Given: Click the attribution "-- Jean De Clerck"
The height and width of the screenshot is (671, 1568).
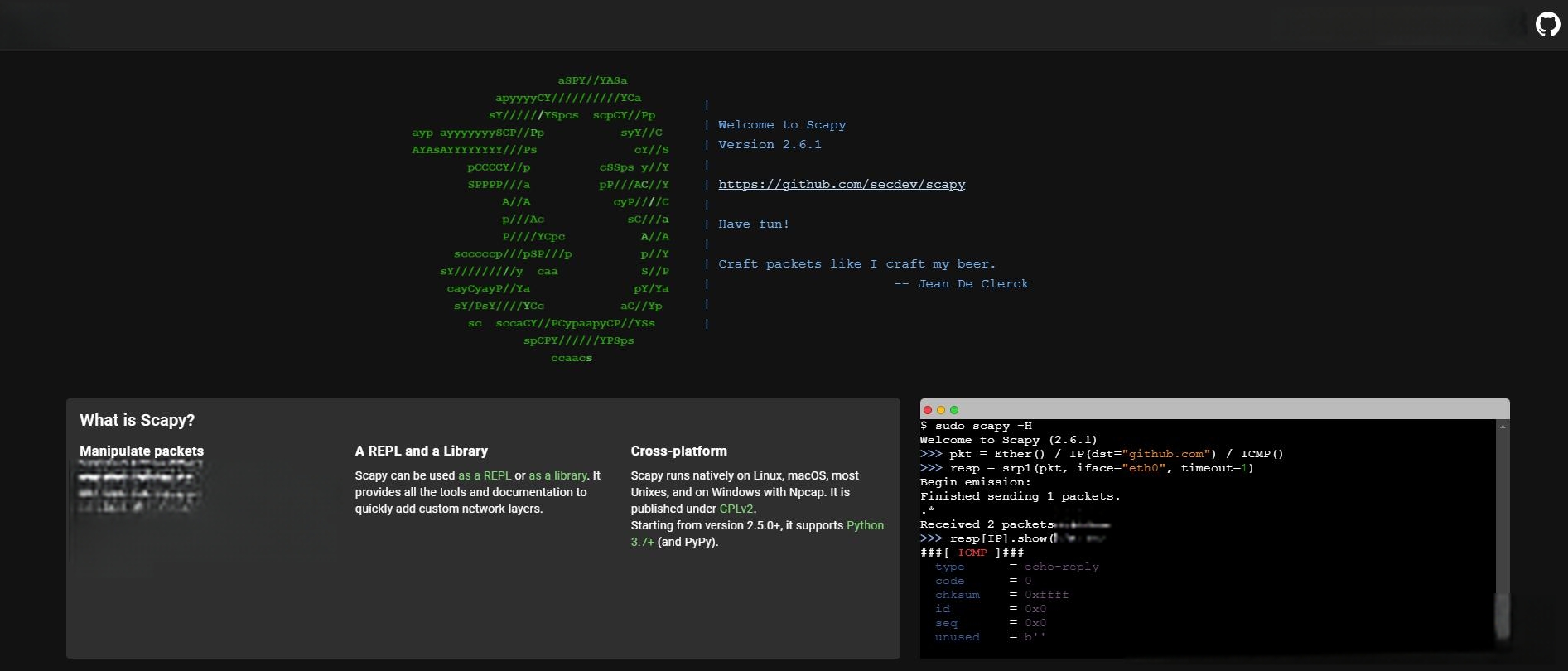Looking at the screenshot, I should coord(962,283).
